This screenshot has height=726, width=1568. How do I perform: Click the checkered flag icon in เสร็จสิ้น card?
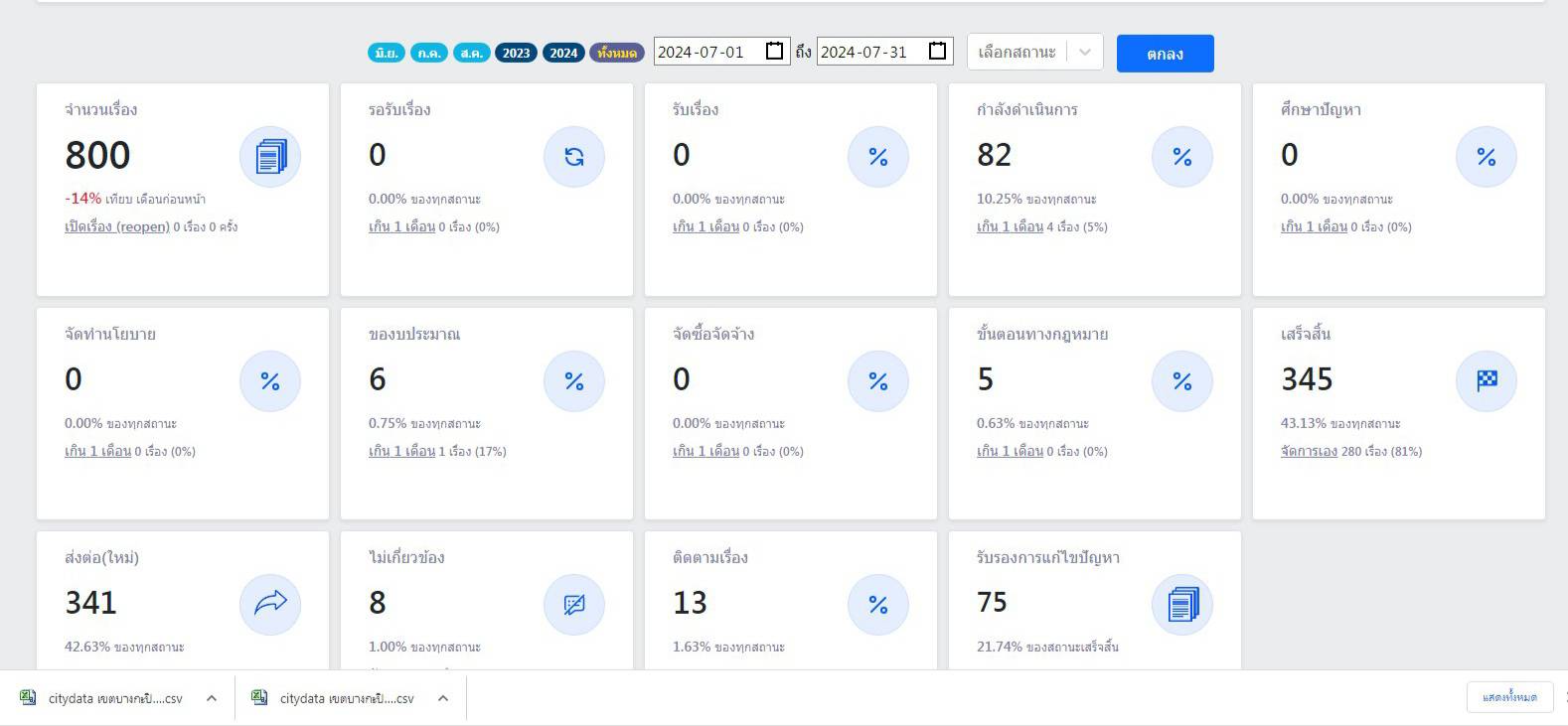click(x=1487, y=380)
